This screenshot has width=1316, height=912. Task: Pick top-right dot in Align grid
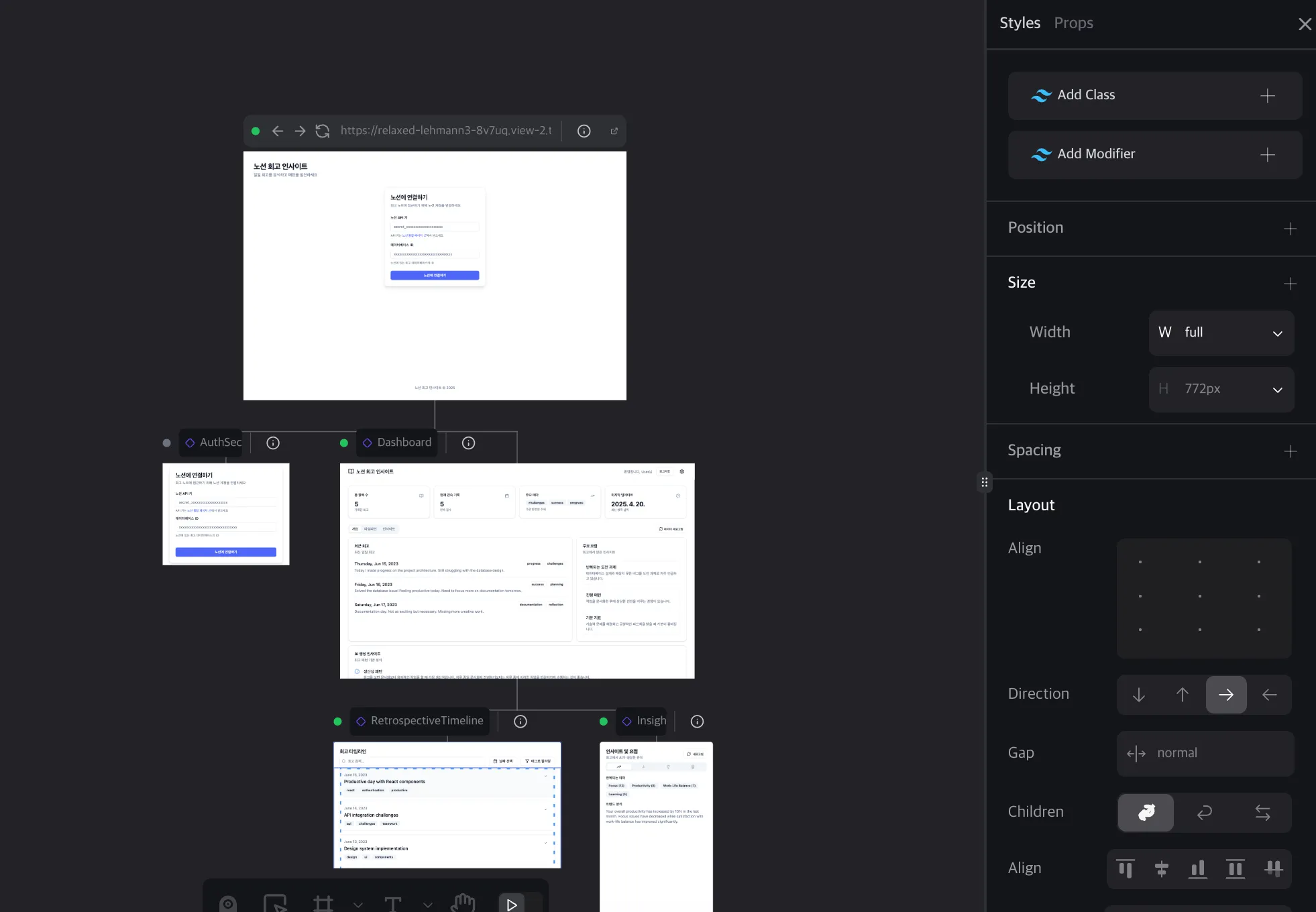1259,562
